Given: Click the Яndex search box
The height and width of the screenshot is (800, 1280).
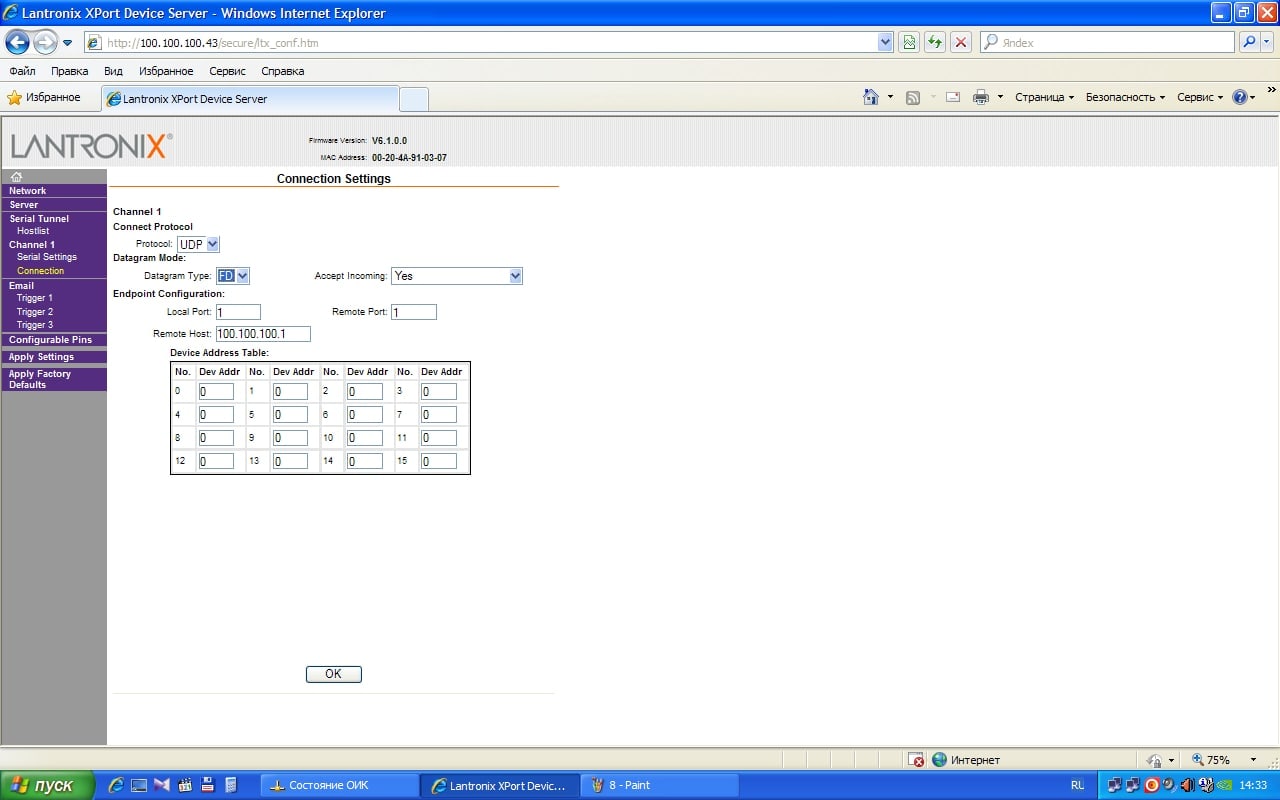Looking at the screenshot, I should [1107, 42].
